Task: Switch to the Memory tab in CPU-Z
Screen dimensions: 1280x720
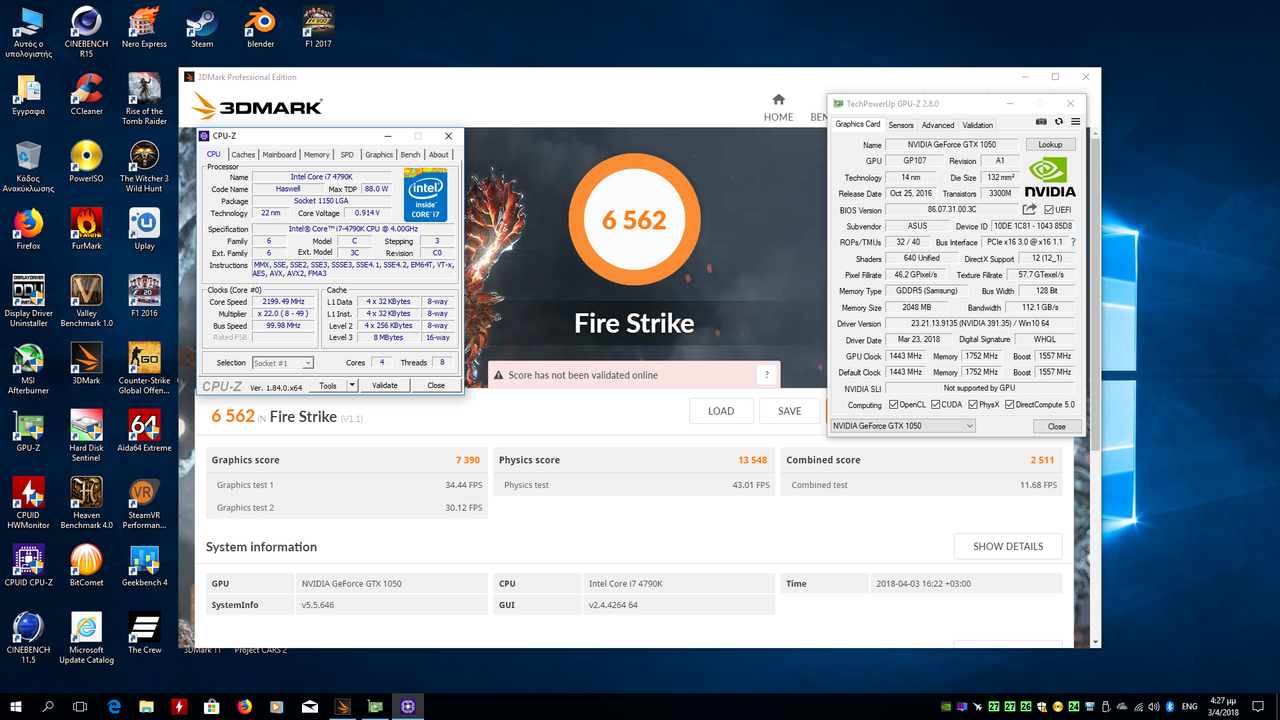Action: pyautogui.click(x=317, y=155)
